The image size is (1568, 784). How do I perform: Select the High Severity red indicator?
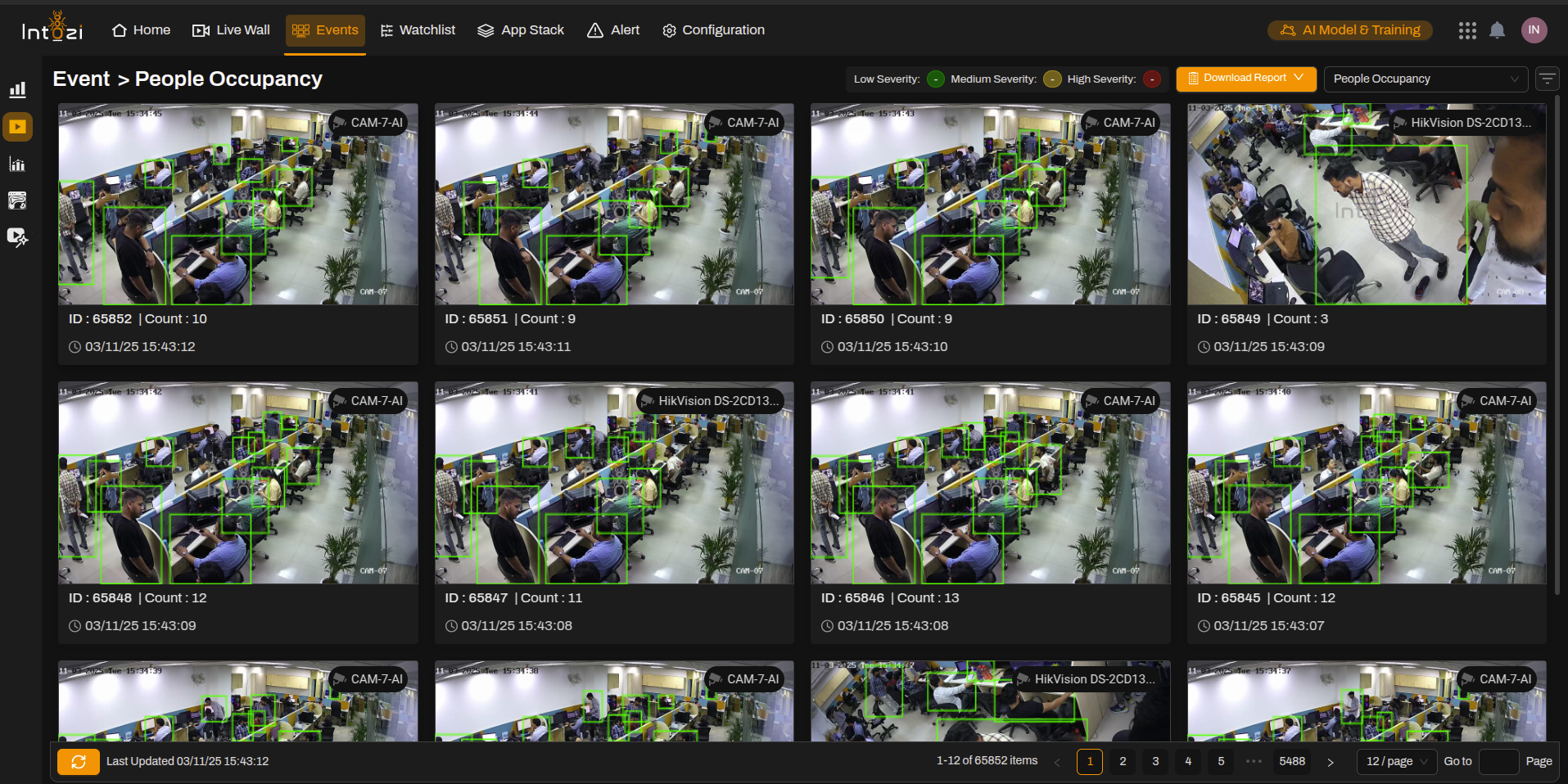click(x=1152, y=79)
